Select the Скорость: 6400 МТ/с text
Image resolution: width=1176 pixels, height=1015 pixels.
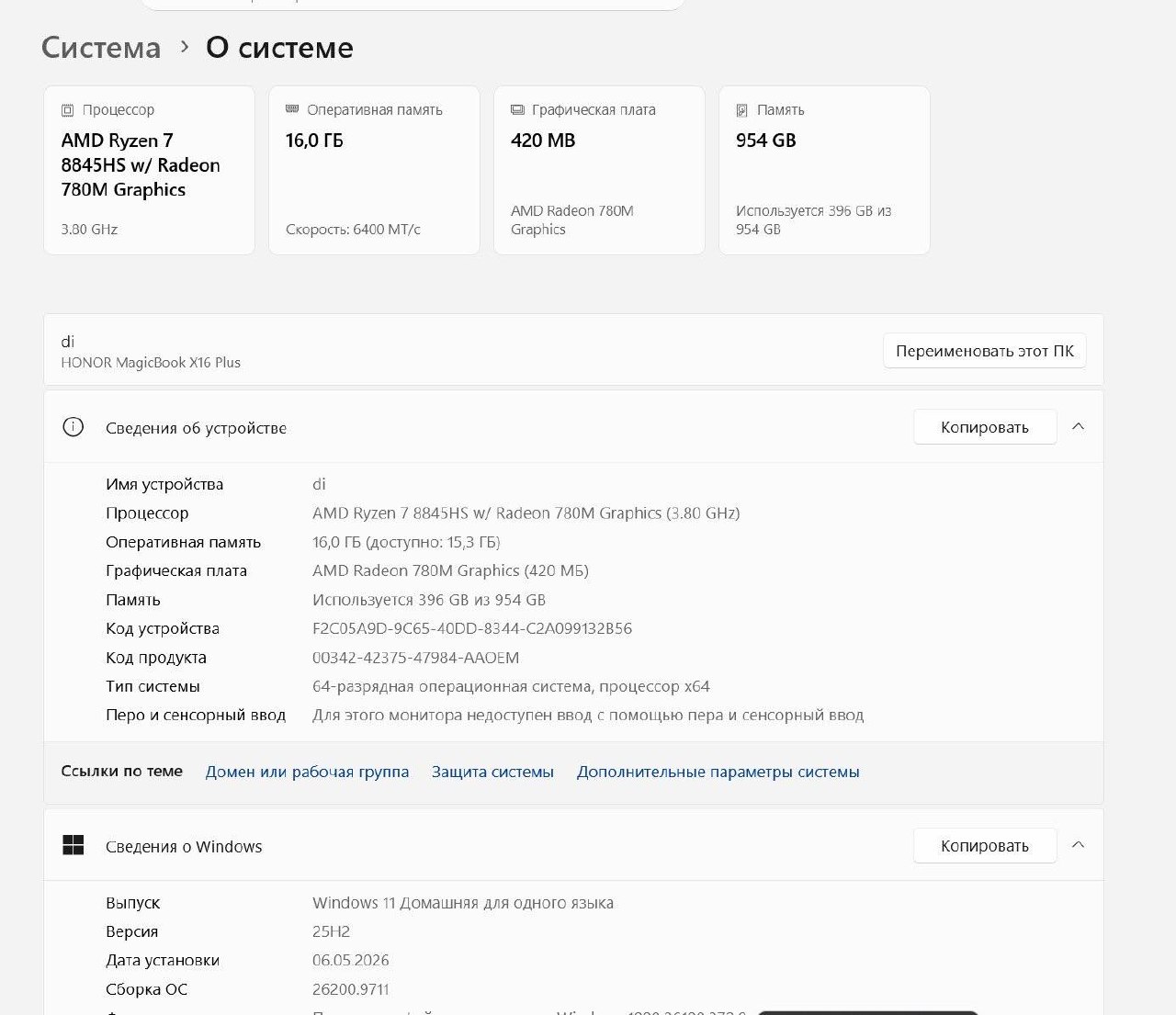353,230
